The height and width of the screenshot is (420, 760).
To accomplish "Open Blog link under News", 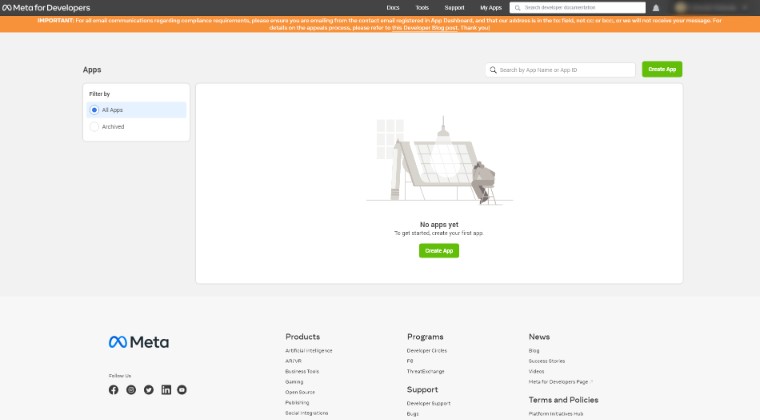I will (x=534, y=350).
